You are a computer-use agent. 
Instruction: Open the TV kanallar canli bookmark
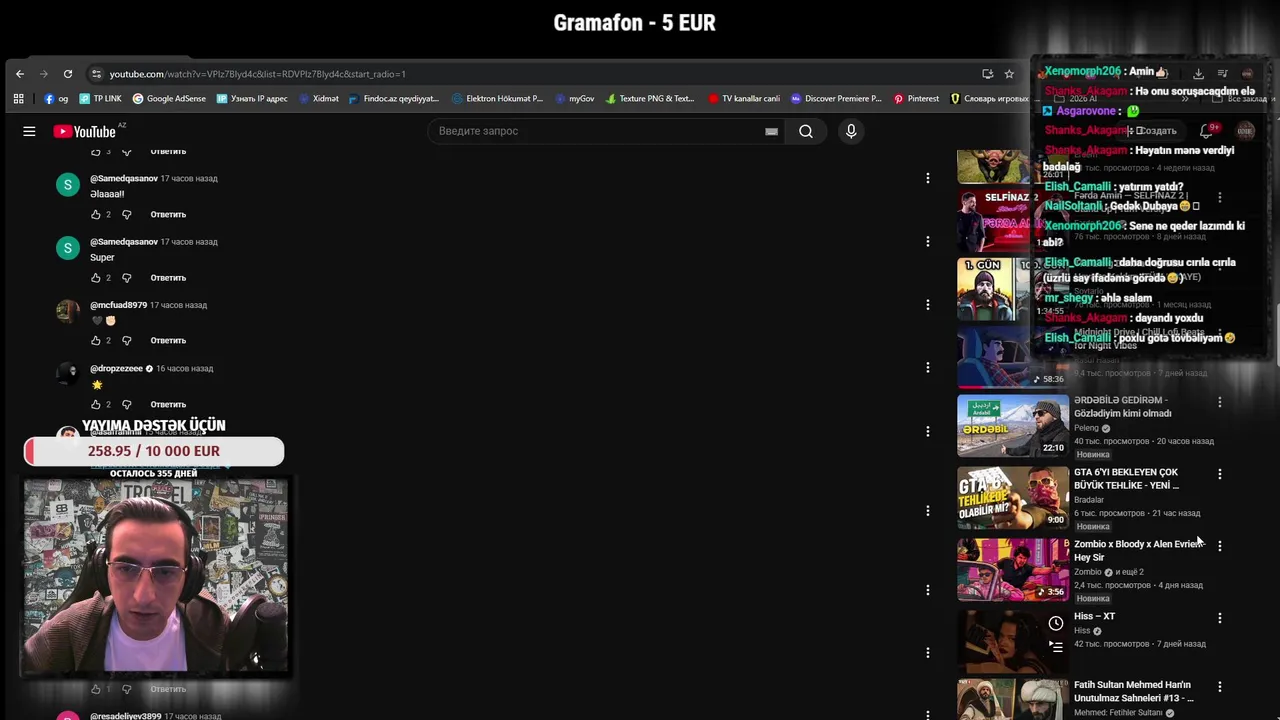click(x=743, y=99)
